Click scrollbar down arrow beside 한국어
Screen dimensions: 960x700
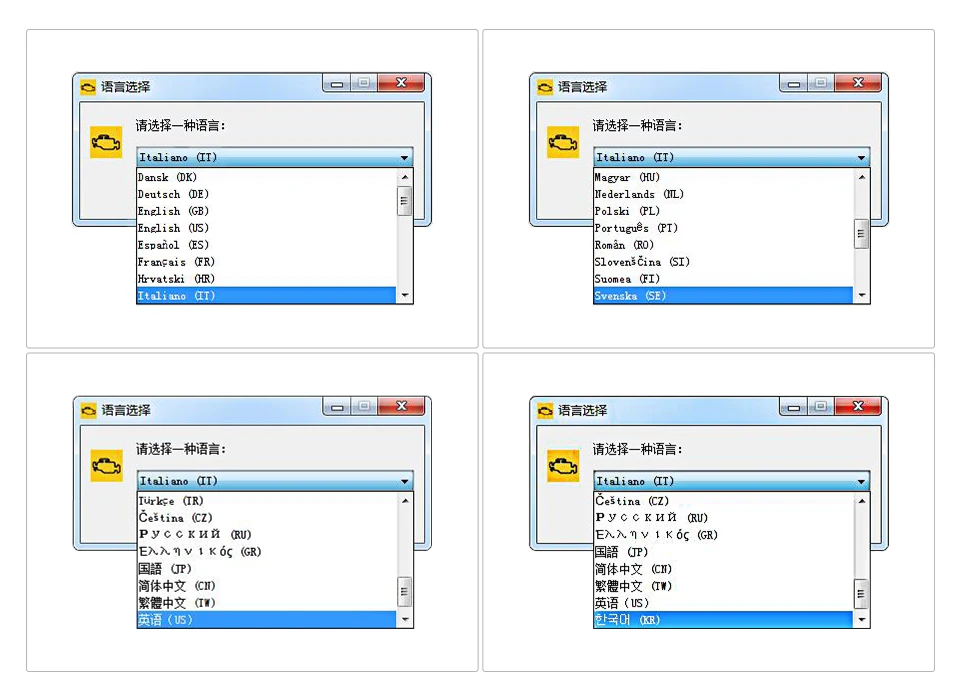coord(861,619)
